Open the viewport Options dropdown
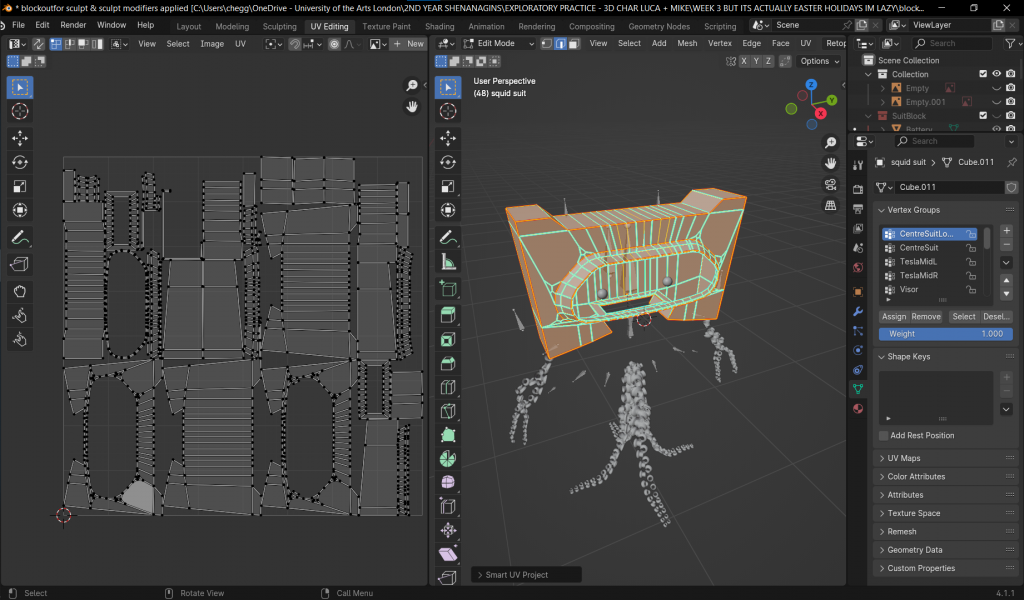1024x600 pixels. [x=820, y=61]
